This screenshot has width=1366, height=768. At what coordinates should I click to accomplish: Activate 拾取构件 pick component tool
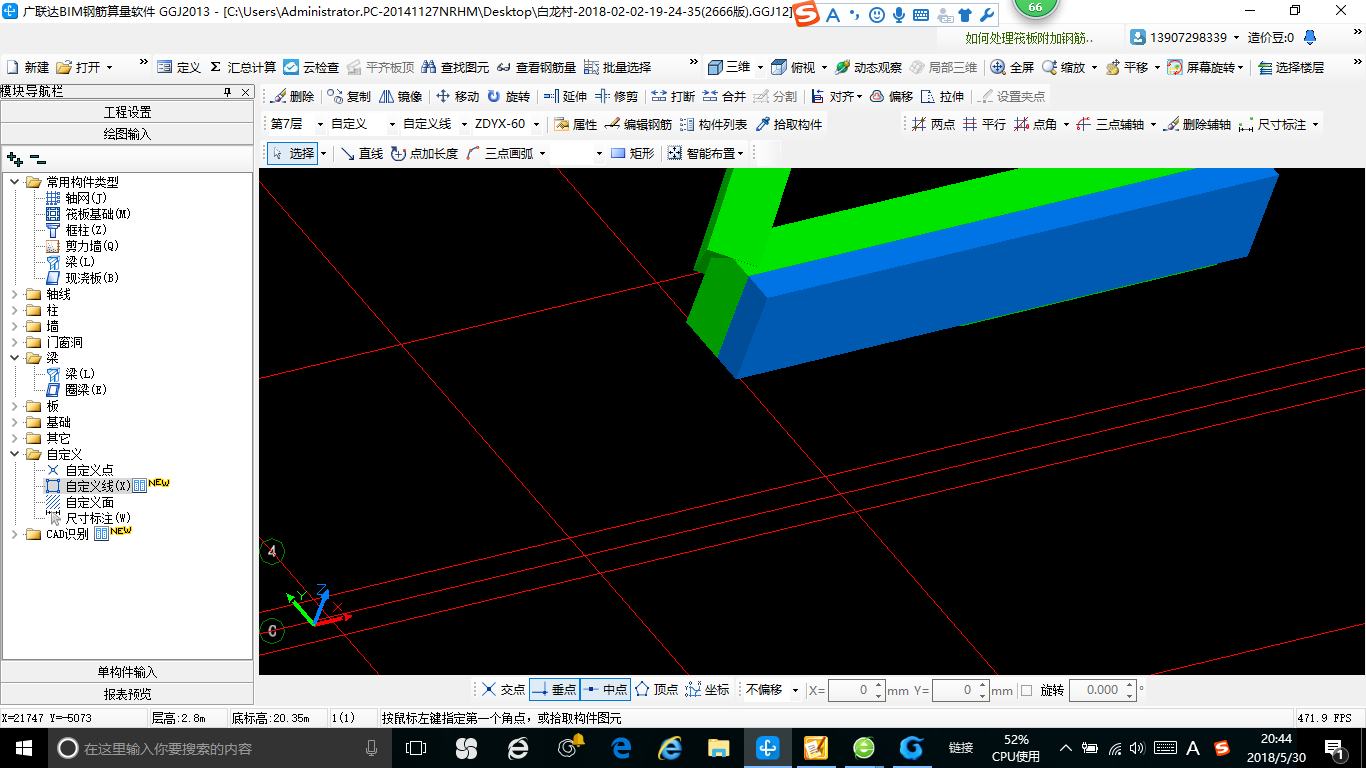pos(789,124)
